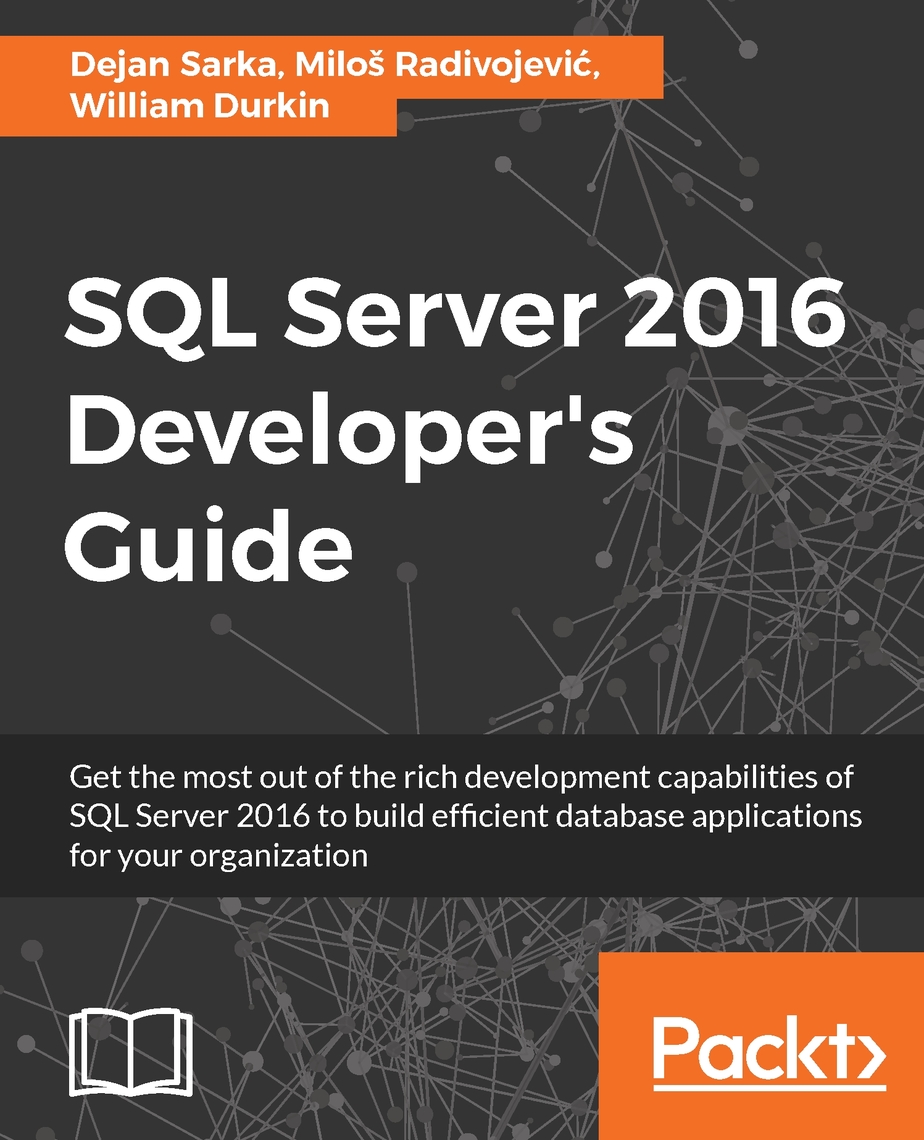Click the subtitle line 'for your organization'
This screenshot has height=1140, width=924.
218,856
